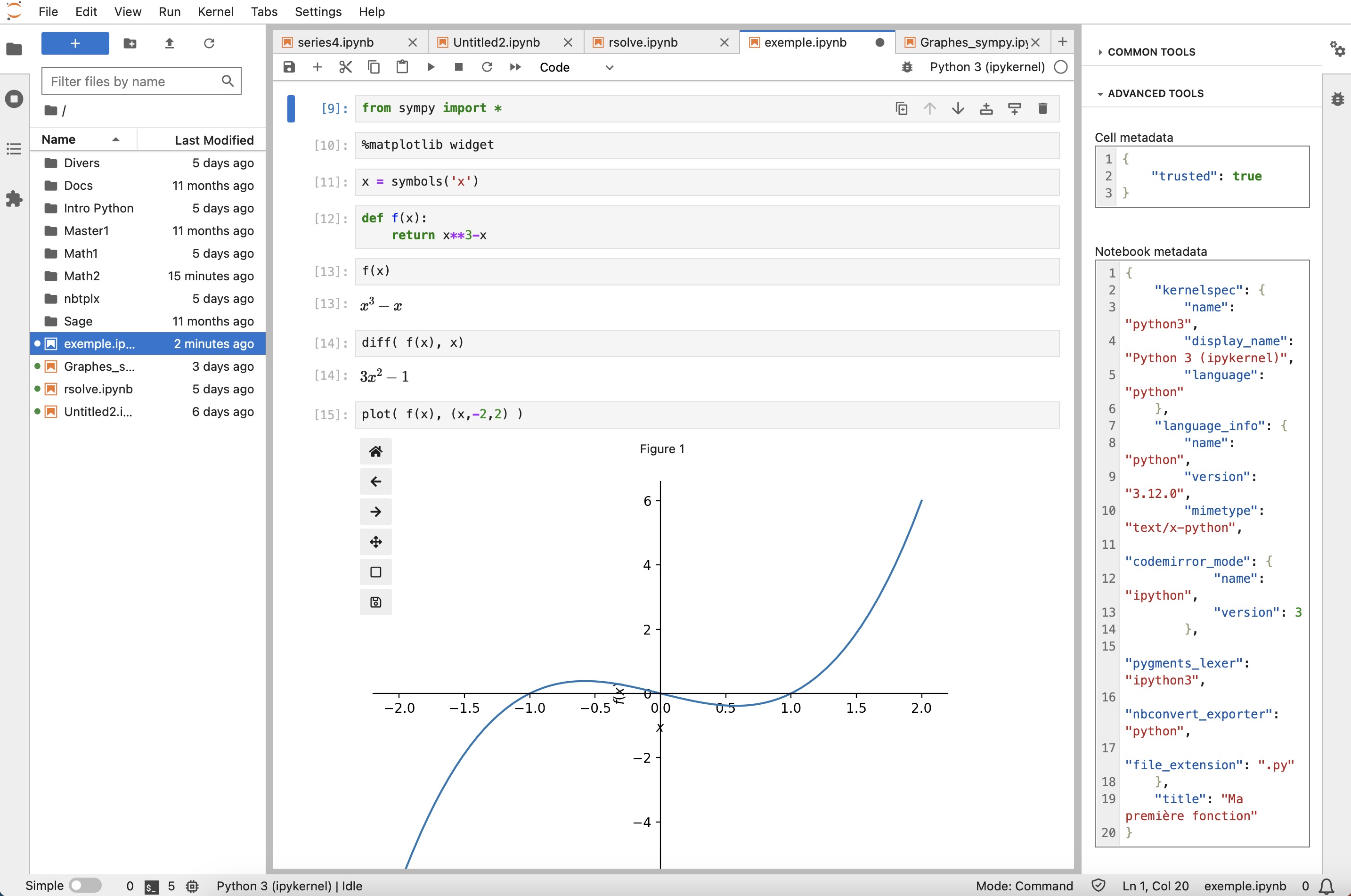This screenshot has width=1351, height=896.
Task: Open the Kernel menu
Action: tap(215, 11)
